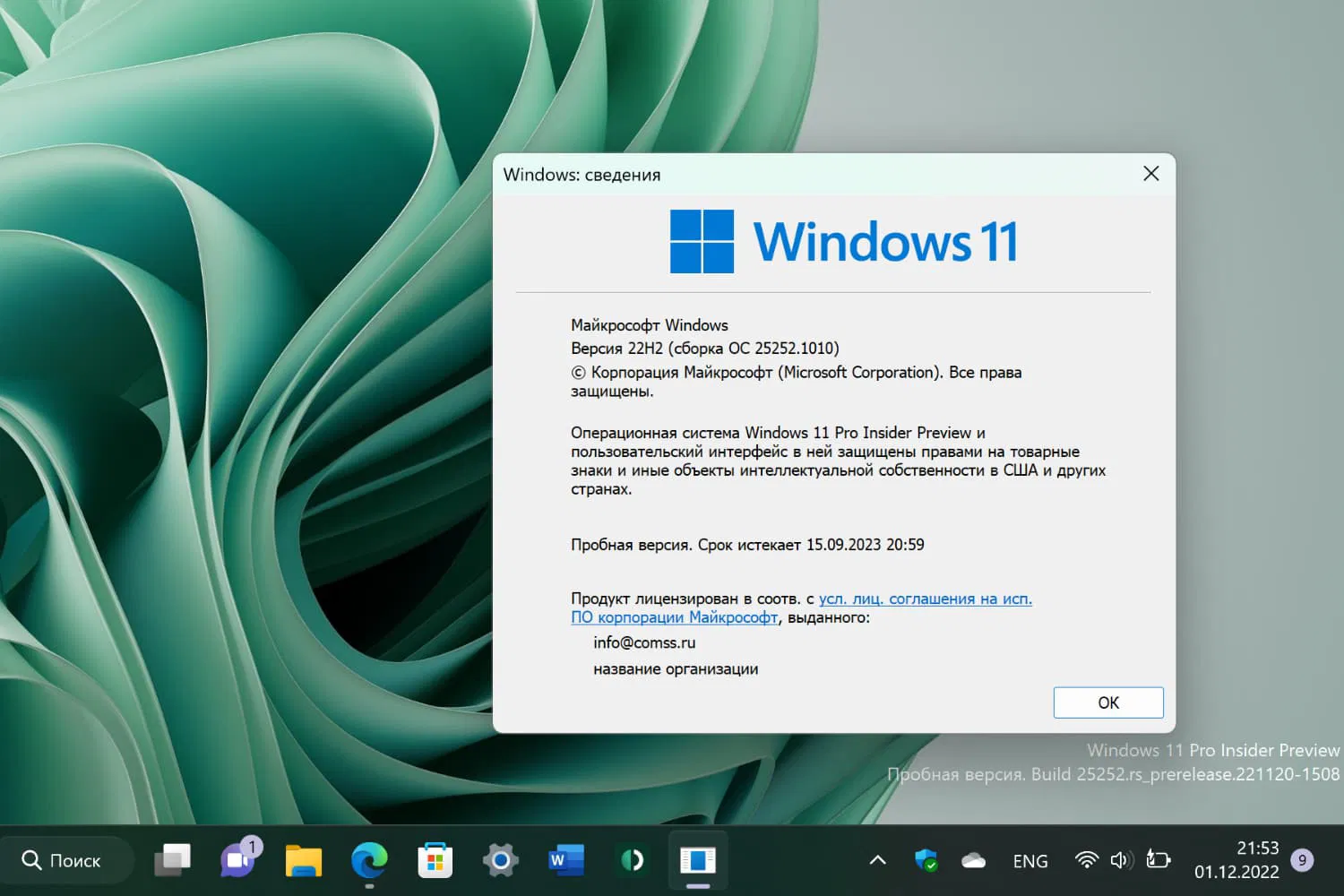The width and height of the screenshot is (1344, 896).
Task: Open Windows Security from the system tray
Action: click(926, 860)
